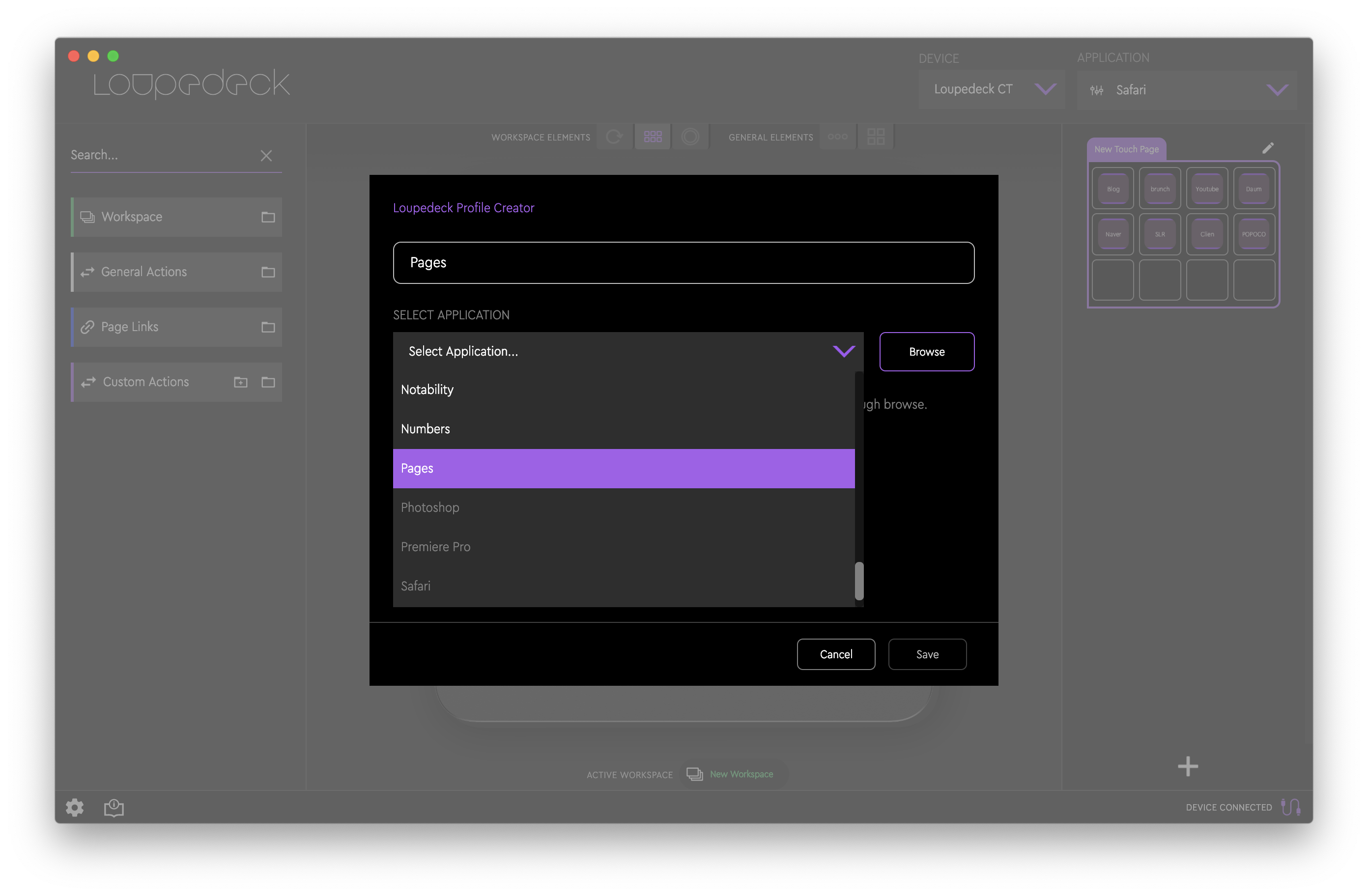Click the rotate workspace element icon
This screenshot has width=1368, height=896.
tap(614, 137)
